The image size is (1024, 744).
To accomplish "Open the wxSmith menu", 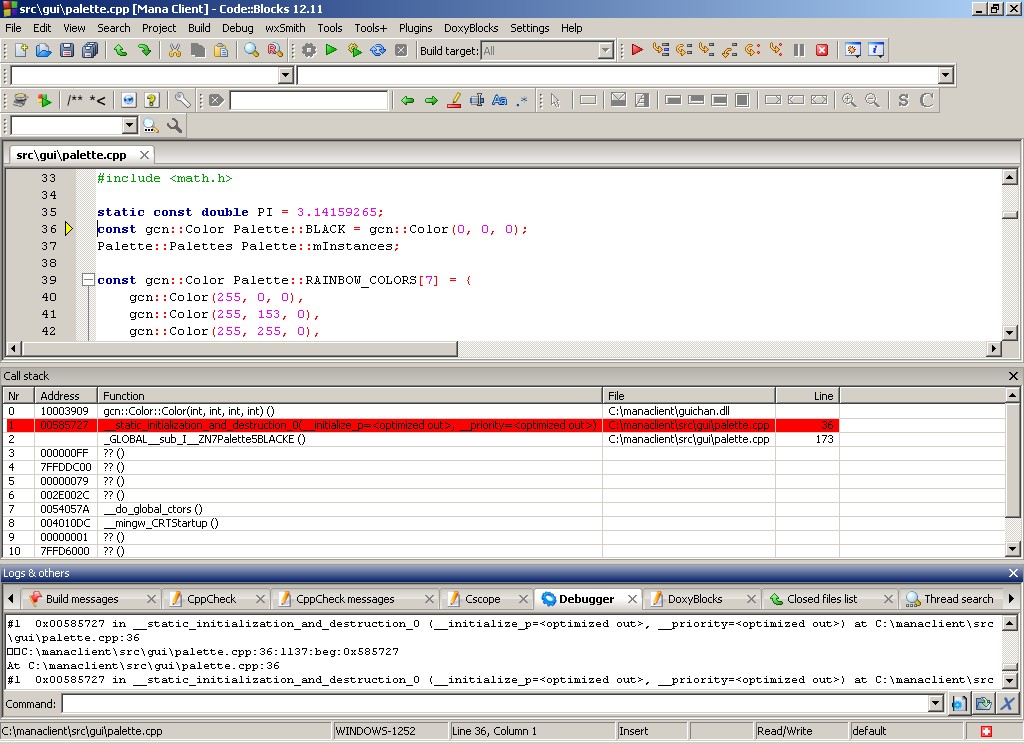I will [x=285, y=28].
